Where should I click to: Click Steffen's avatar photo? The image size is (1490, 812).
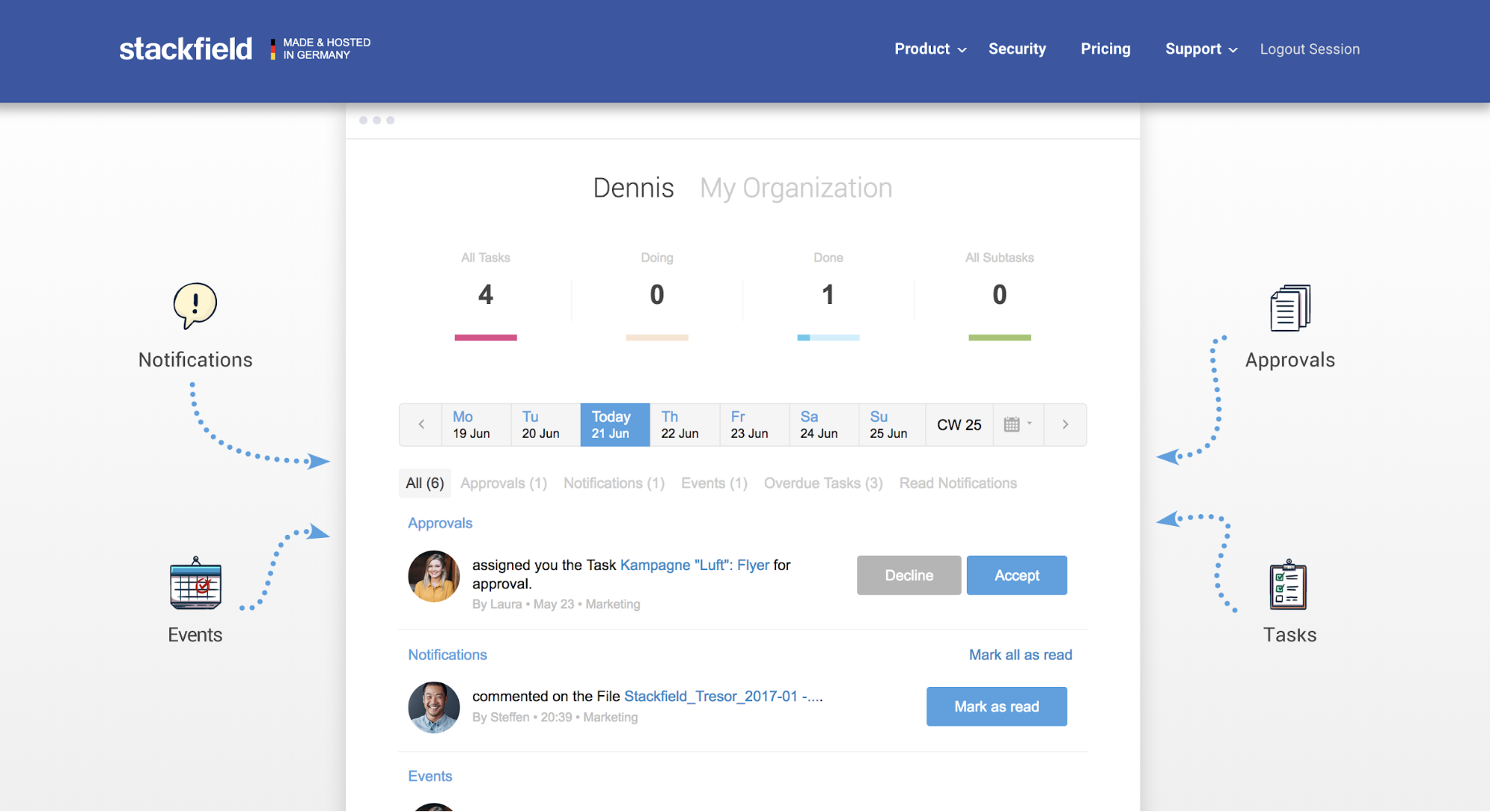pos(434,708)
